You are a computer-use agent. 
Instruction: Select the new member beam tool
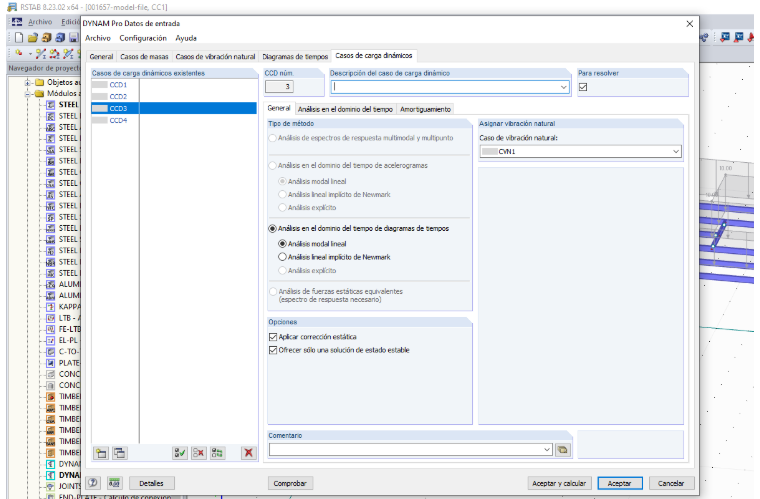point(68,54)
